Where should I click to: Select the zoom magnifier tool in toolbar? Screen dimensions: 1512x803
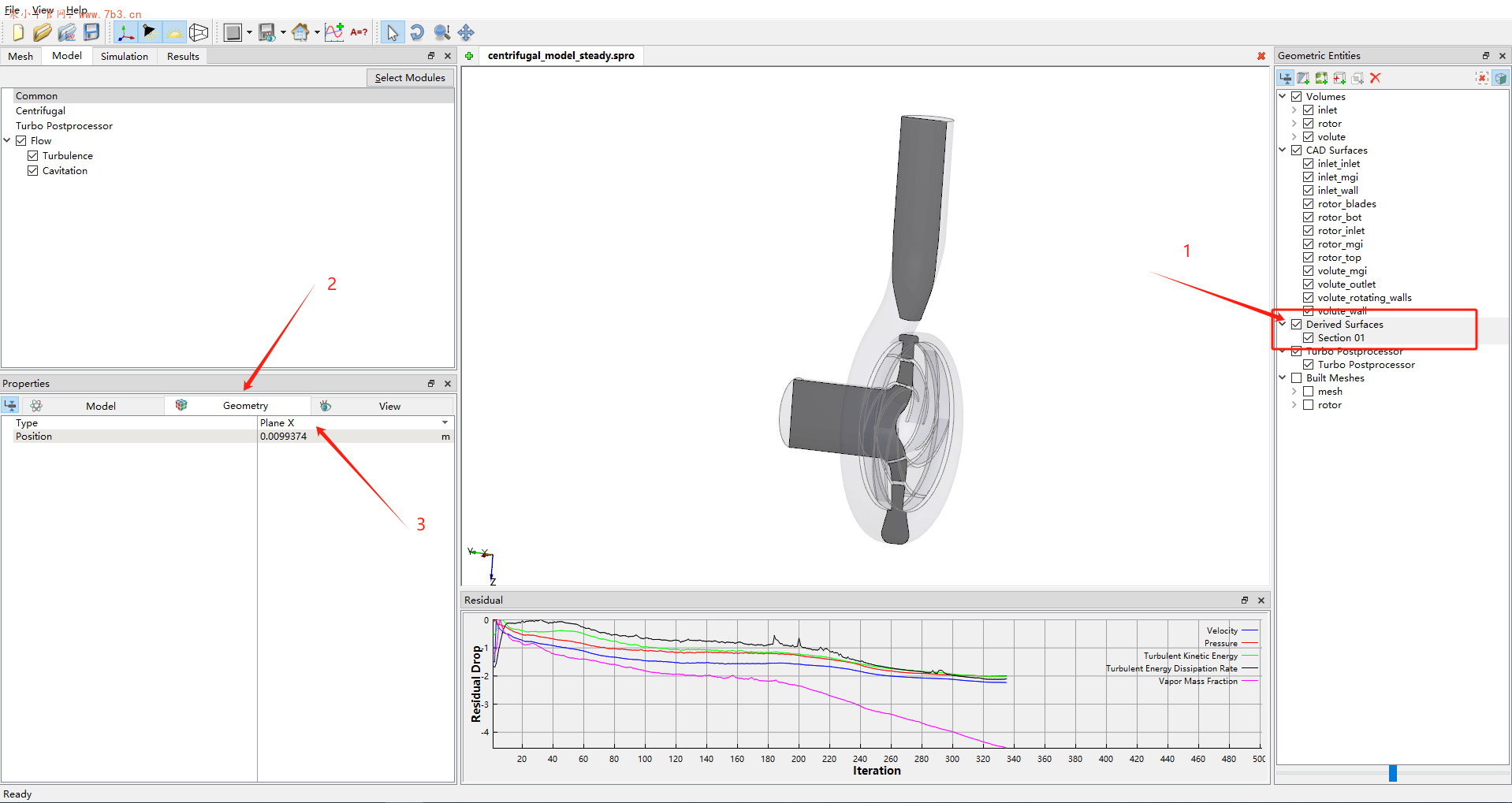[442, 32]
